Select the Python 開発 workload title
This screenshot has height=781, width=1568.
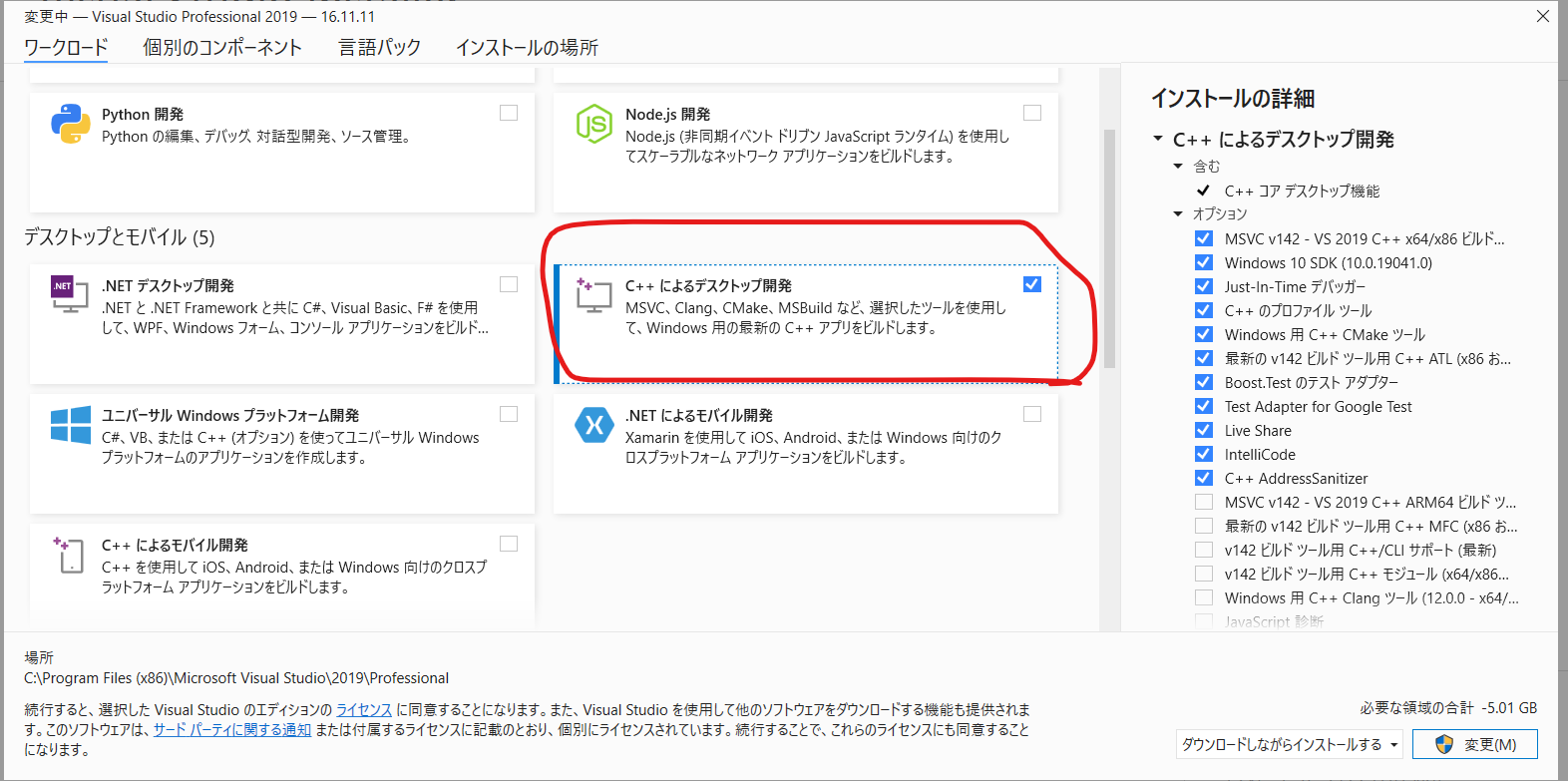click(x=143, y=114)
